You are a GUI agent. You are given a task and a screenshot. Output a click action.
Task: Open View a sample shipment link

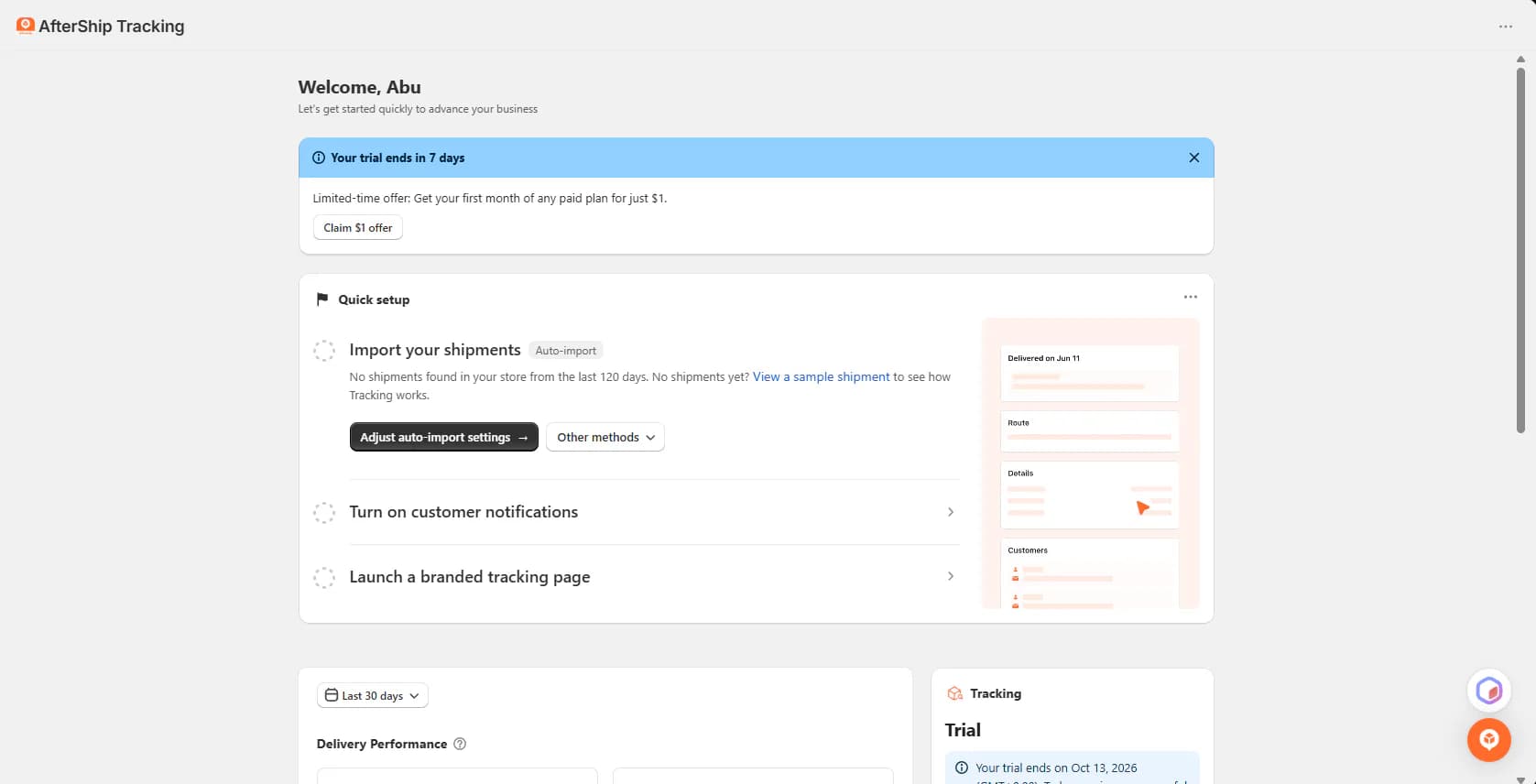(x=822, y=376)
